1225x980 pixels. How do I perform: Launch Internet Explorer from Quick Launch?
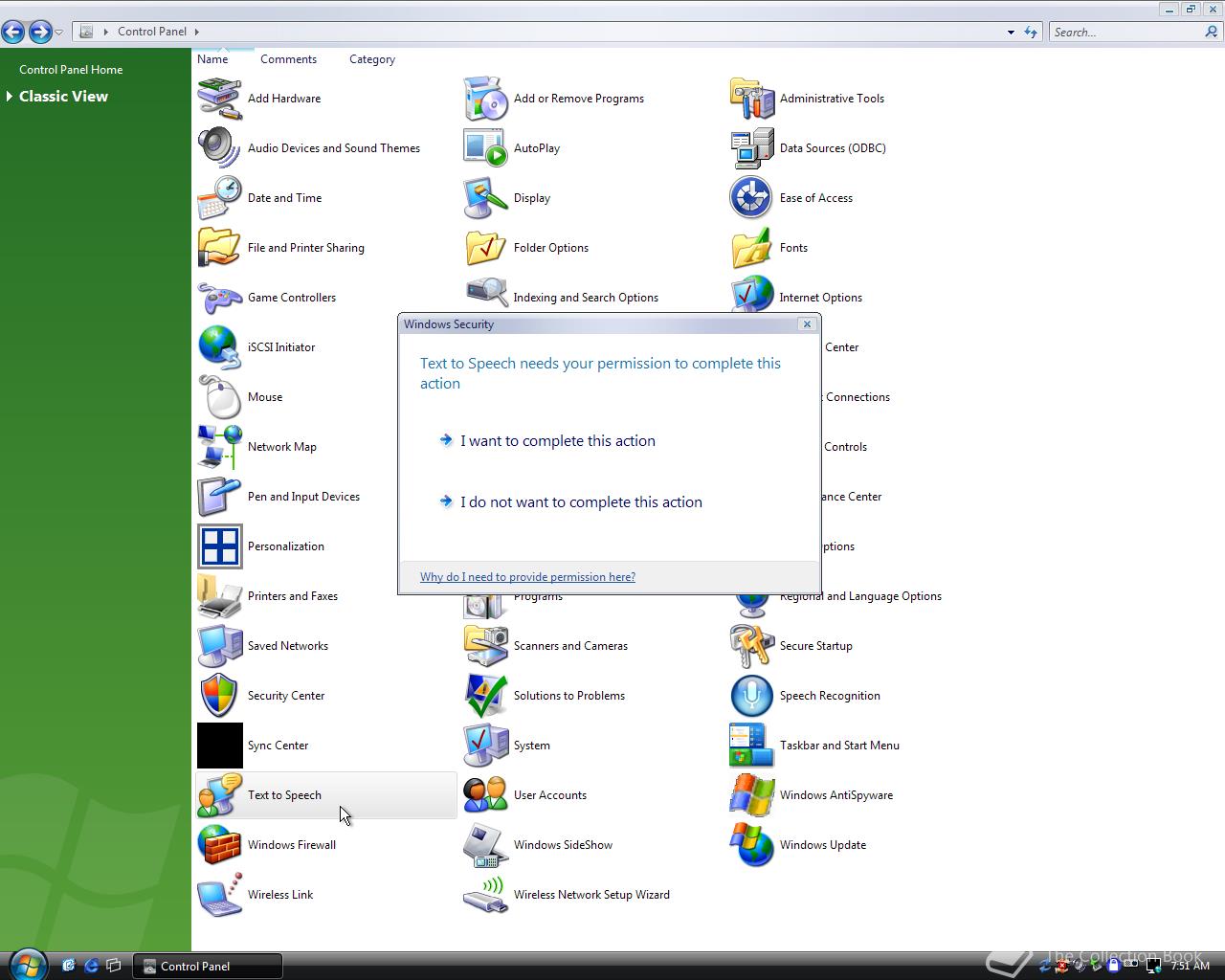point(91,966)
